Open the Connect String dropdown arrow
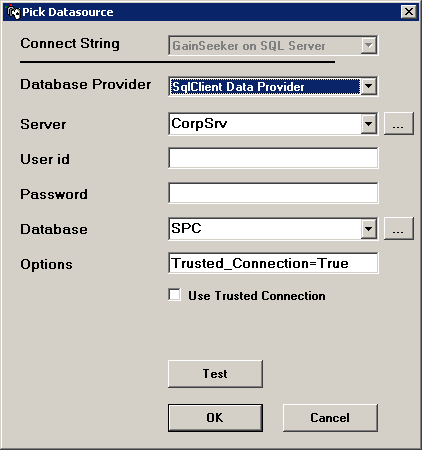 coord(369,45)
